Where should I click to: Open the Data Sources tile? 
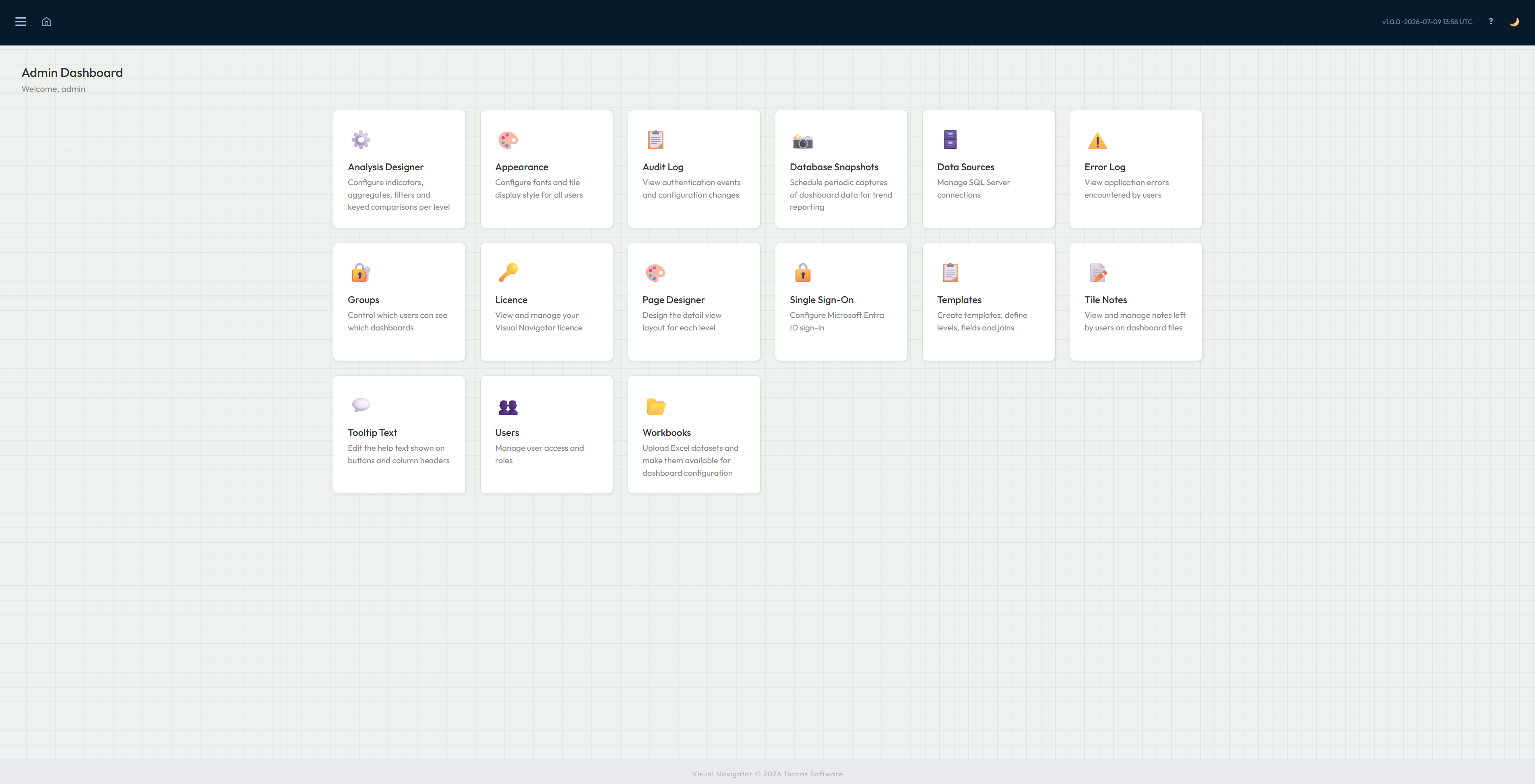coord(988,169)
